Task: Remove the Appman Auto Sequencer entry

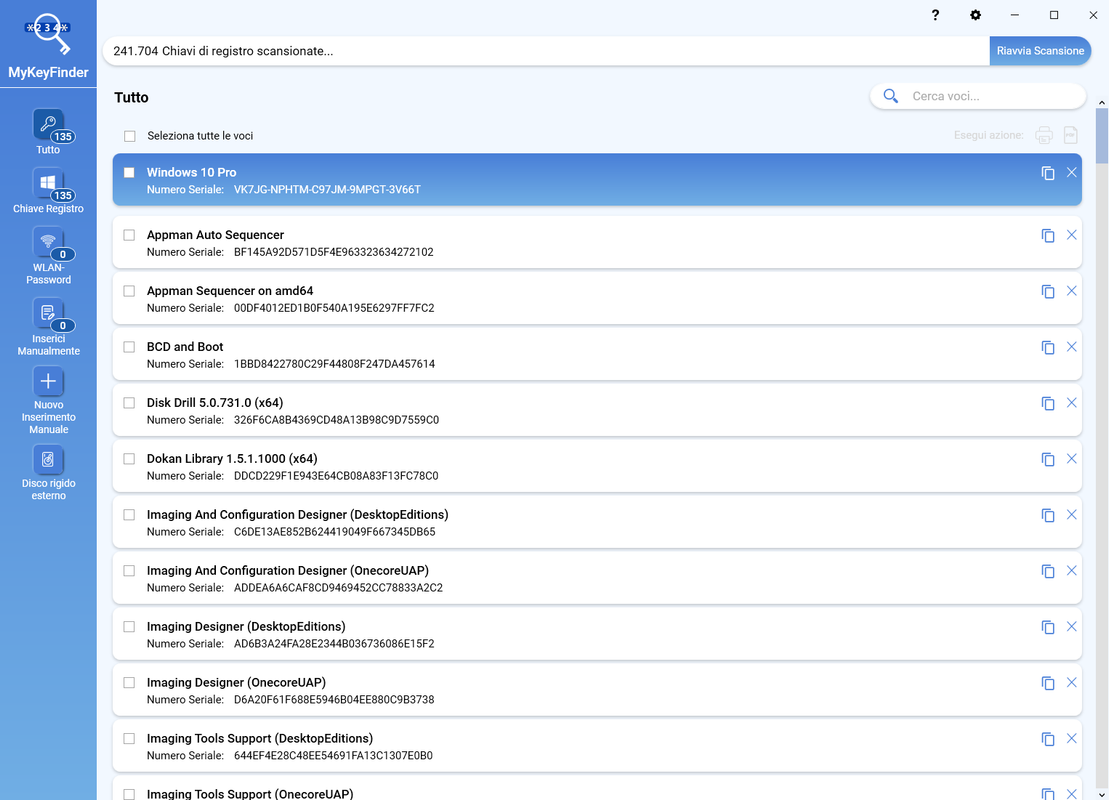Action: coord(1072,235)
